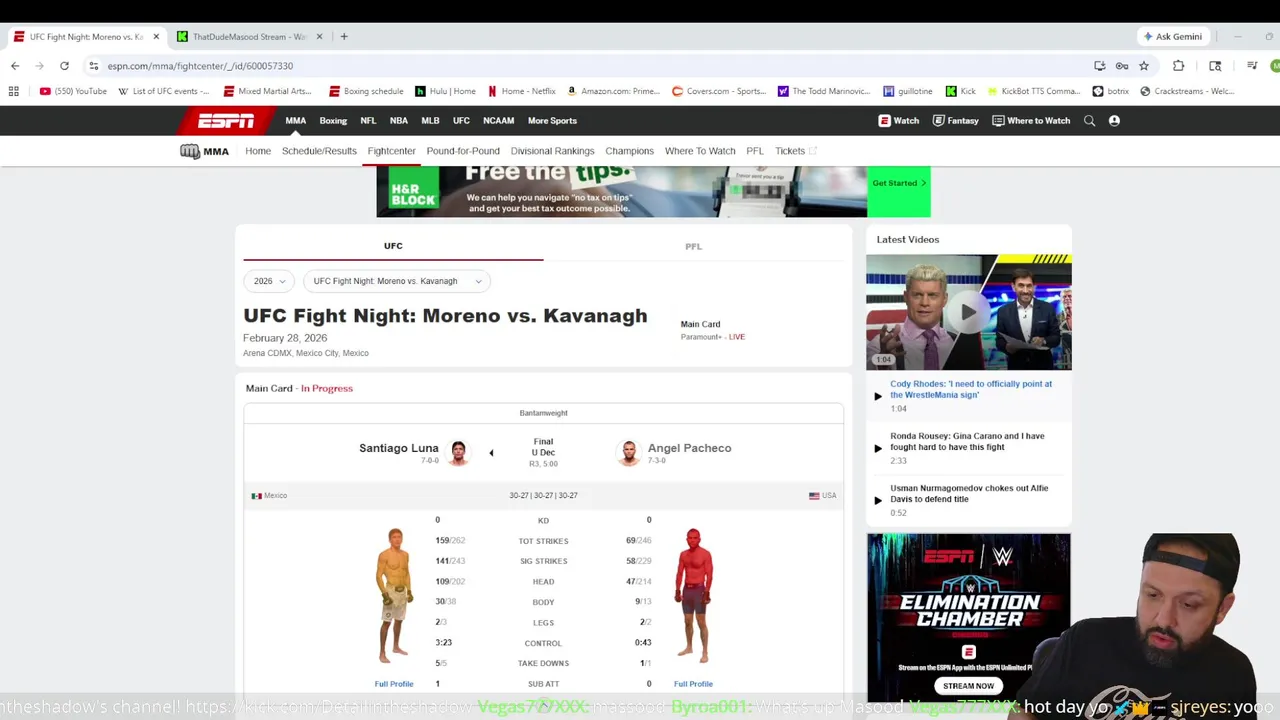Screen dimensions: 1280x720
Task: Open the 2026 year dropdown
Action: click(x=270, y=281)
